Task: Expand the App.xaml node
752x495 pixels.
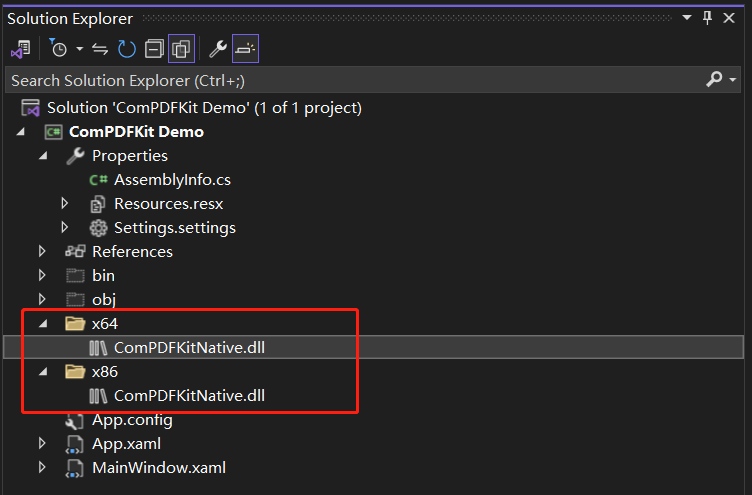Action: 42,443
